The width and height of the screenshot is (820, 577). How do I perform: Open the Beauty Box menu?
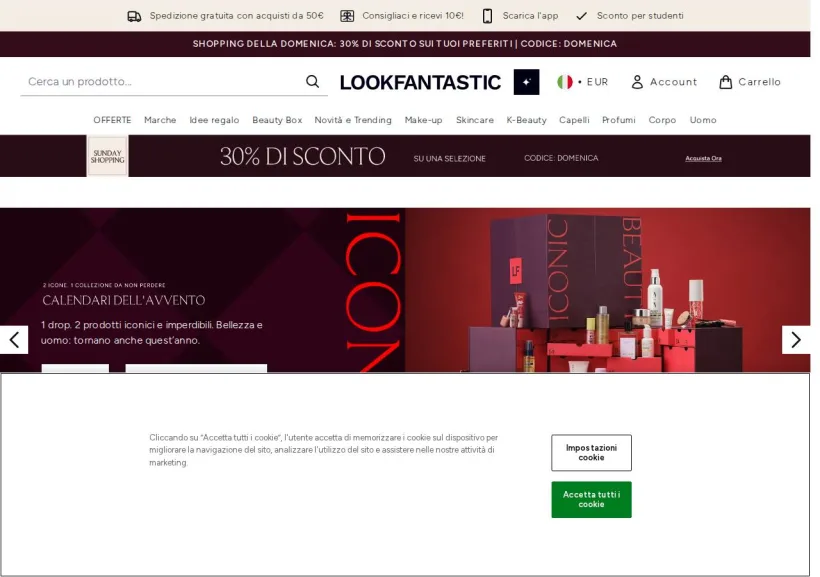(277, 120)
